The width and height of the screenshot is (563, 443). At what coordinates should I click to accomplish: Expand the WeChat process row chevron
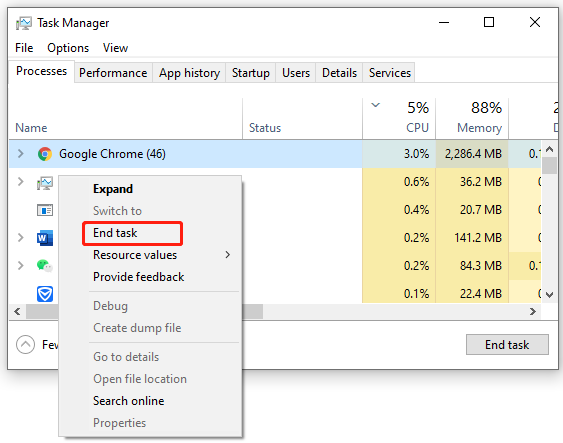(x=21, y=265)
